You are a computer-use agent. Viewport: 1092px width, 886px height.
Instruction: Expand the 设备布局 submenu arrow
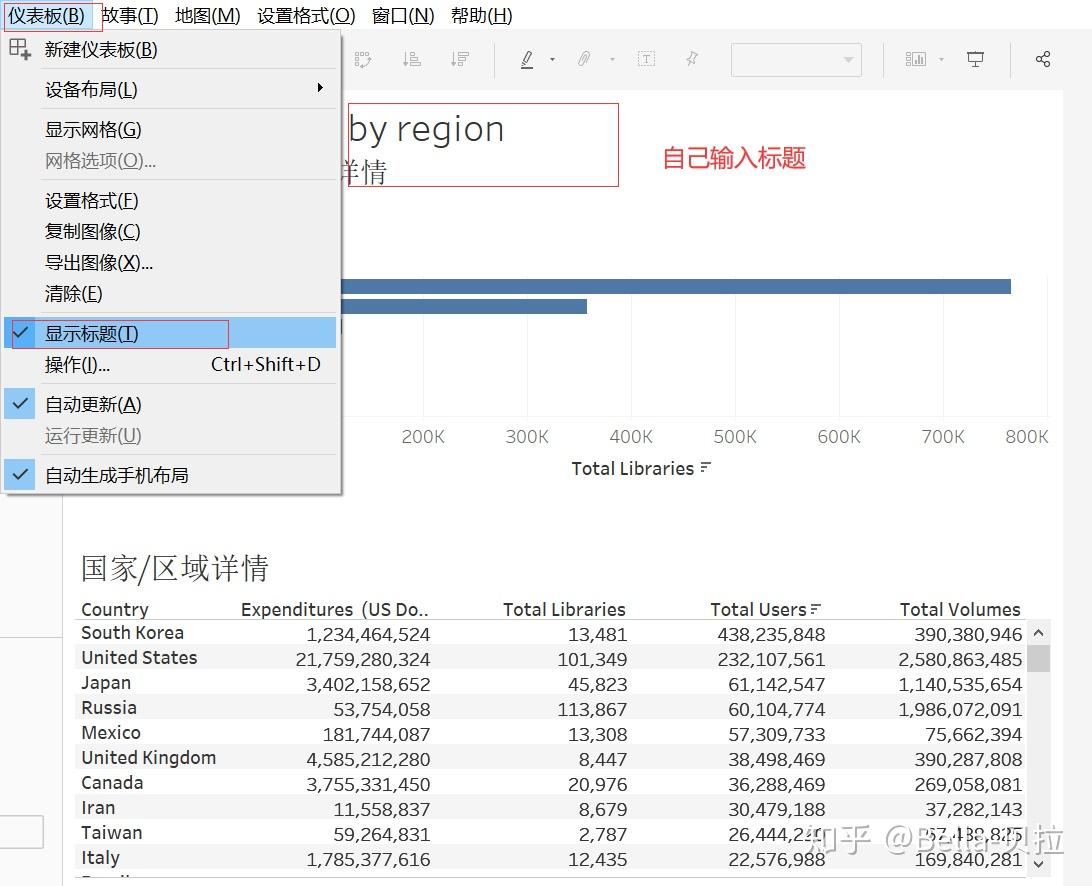click(321, 88)
